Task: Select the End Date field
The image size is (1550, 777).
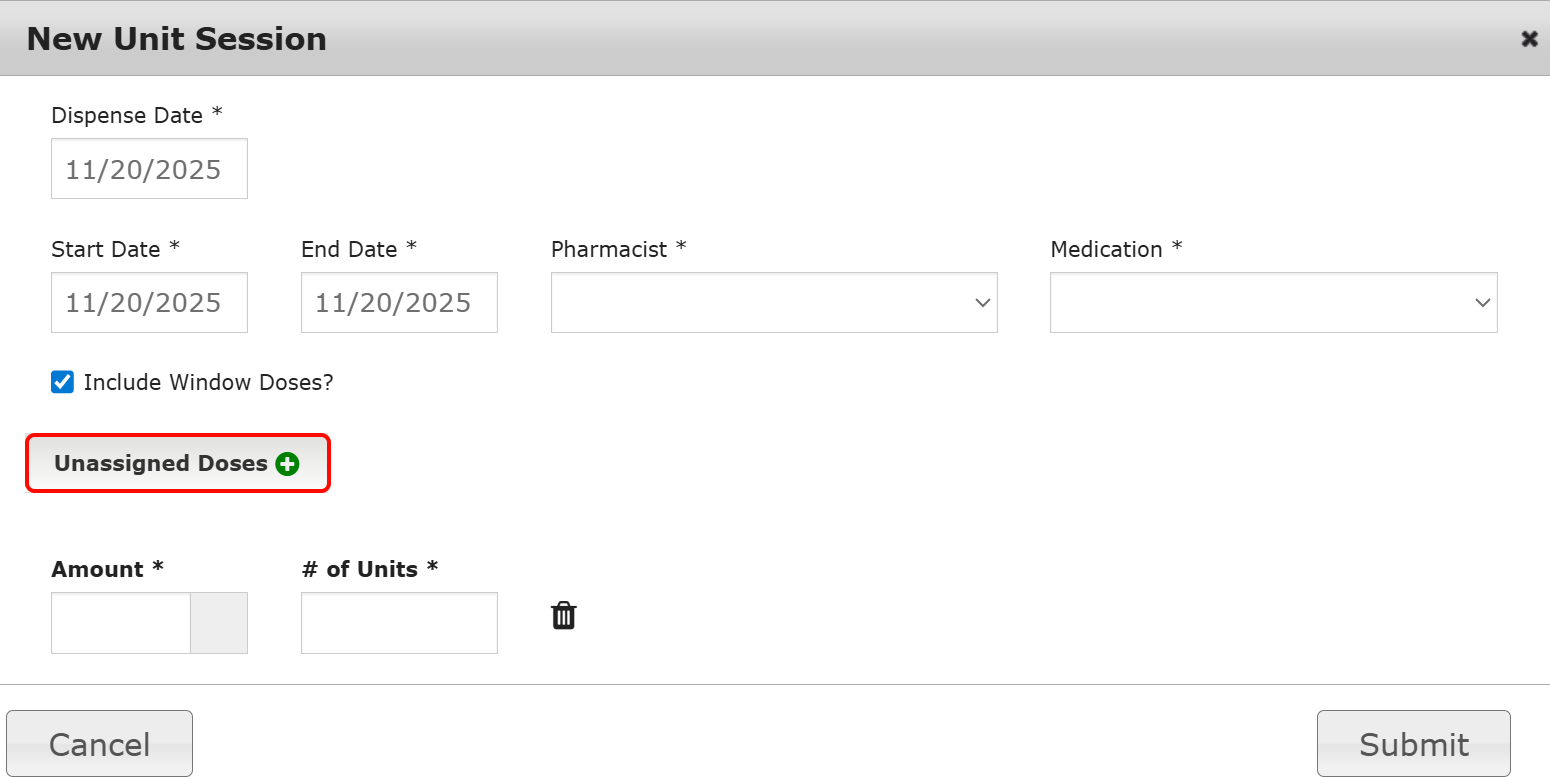Action: [399, 302]
